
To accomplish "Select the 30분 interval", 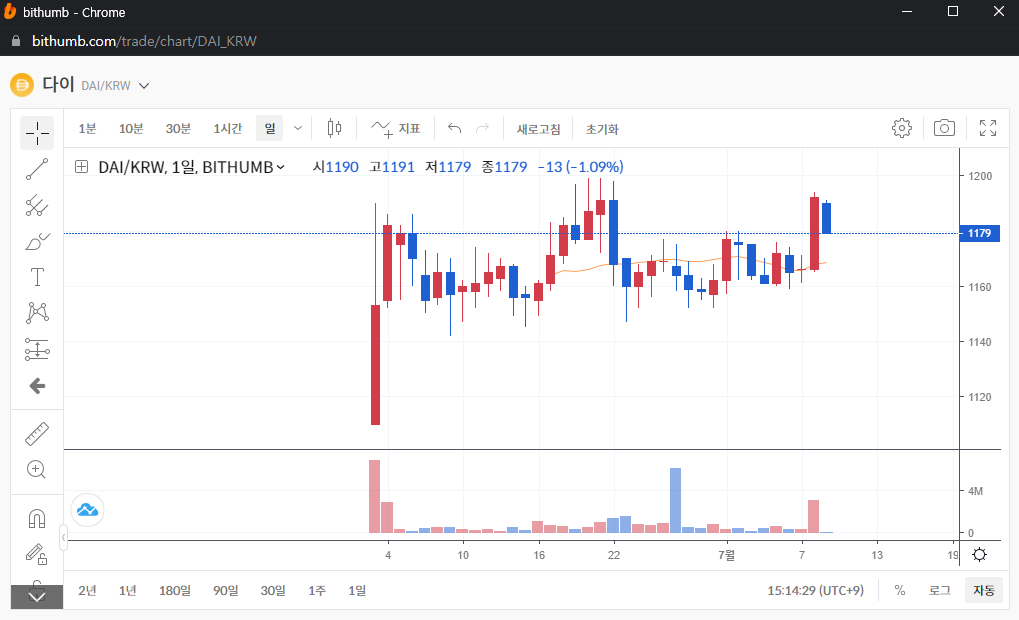I will [x=178, y=129].
